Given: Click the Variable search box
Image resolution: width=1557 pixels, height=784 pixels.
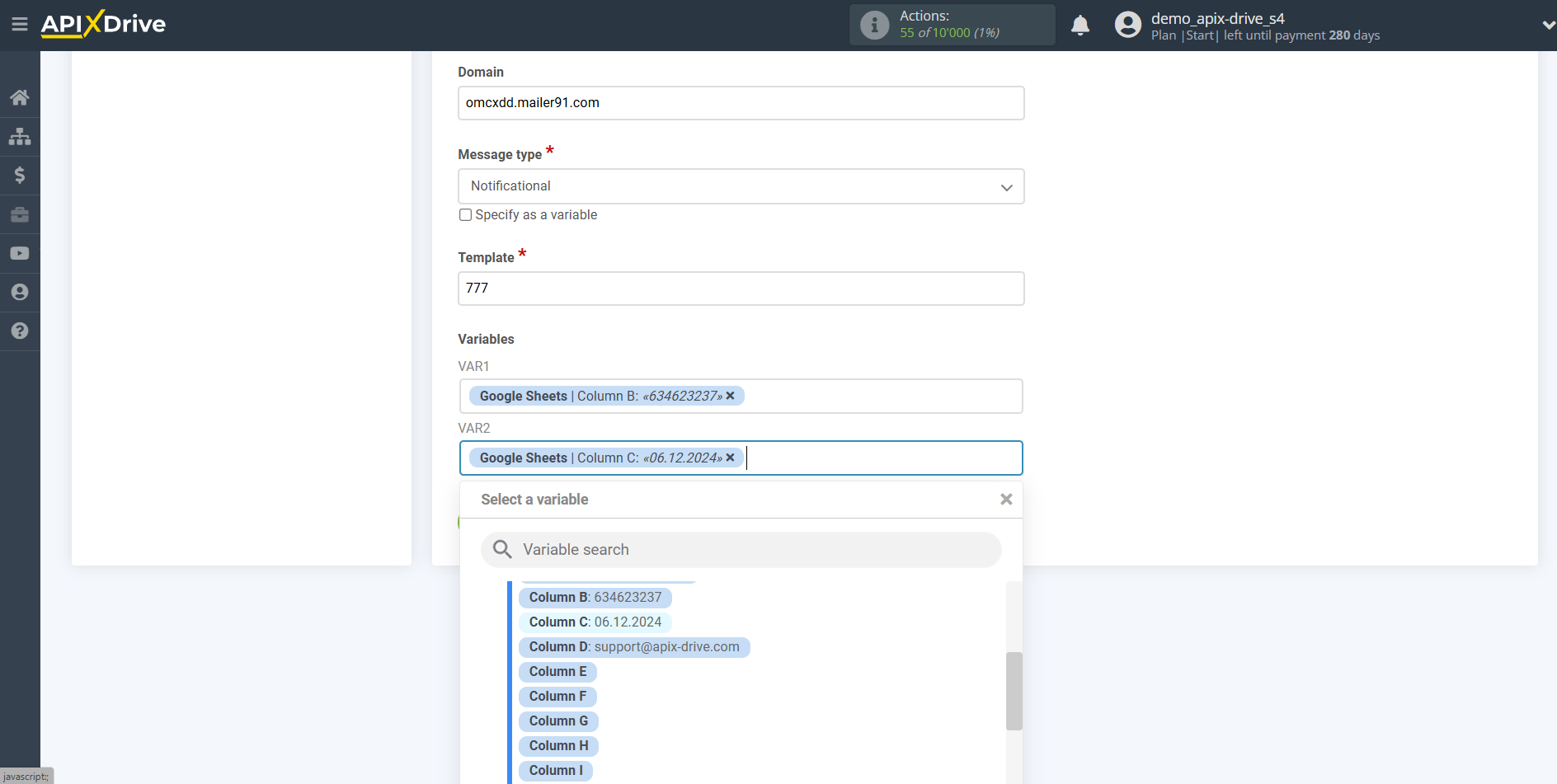Looking at the screenshot, I should (741, 550).
